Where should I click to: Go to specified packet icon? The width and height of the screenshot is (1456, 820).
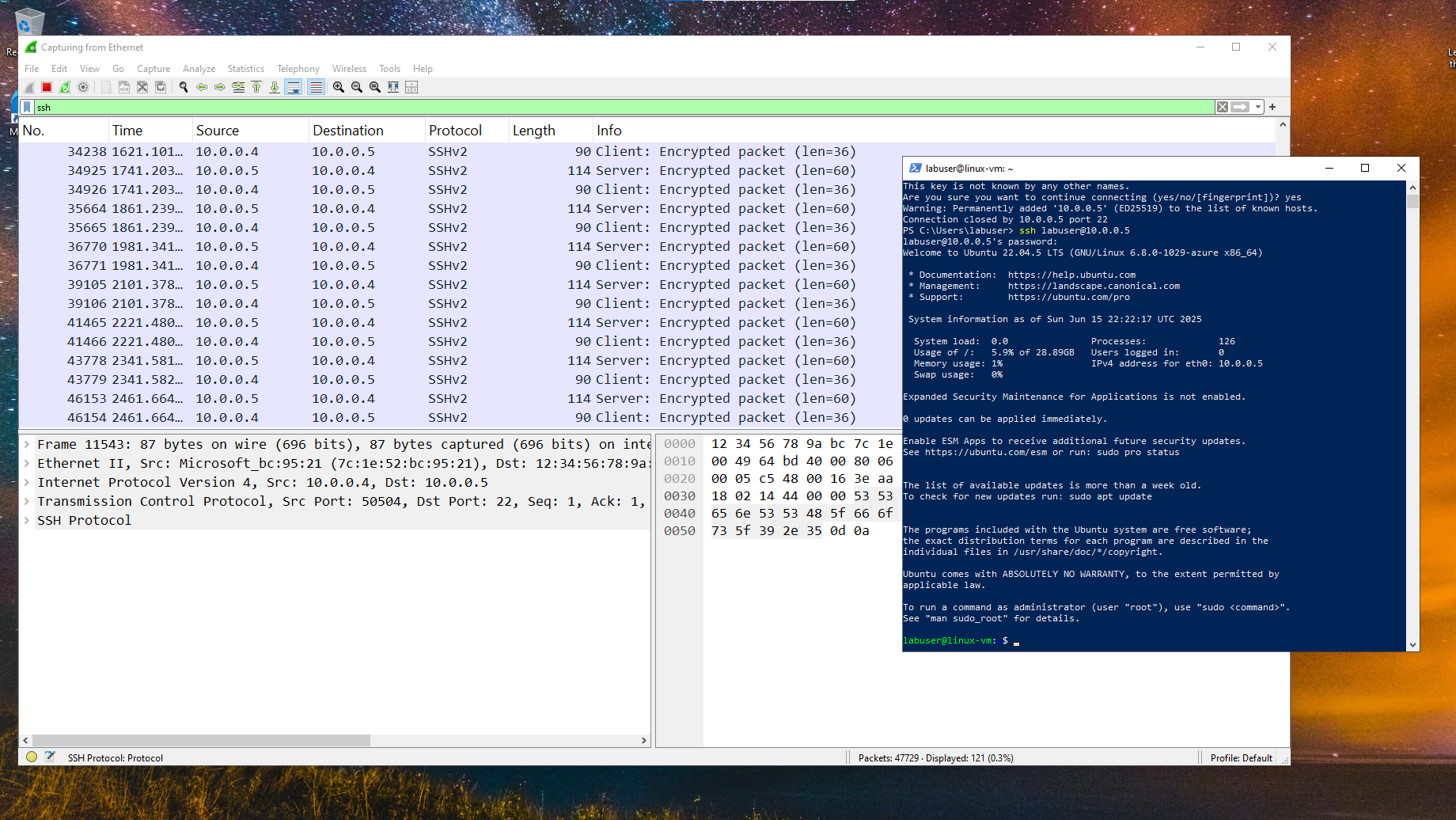[238, 87]
